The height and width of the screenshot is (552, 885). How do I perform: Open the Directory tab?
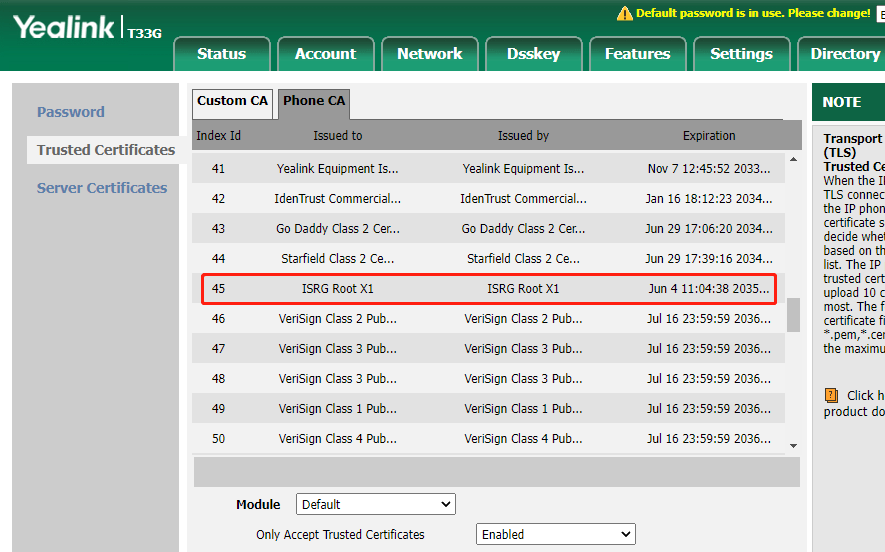(x=842, y=54)
